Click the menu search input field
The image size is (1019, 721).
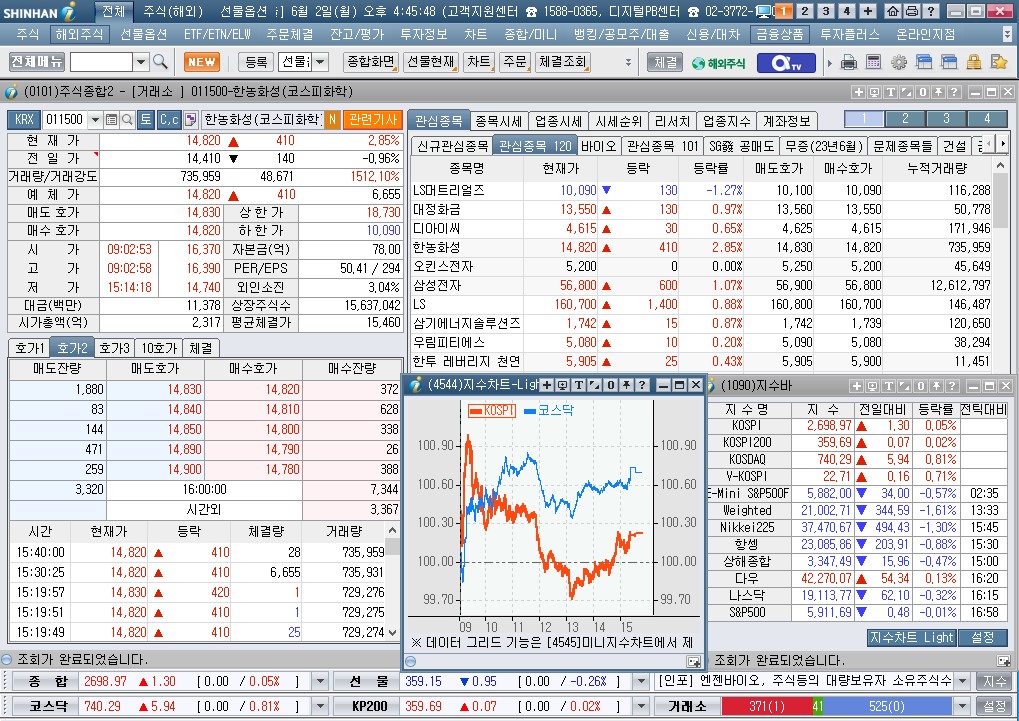(x=101, y=62)
